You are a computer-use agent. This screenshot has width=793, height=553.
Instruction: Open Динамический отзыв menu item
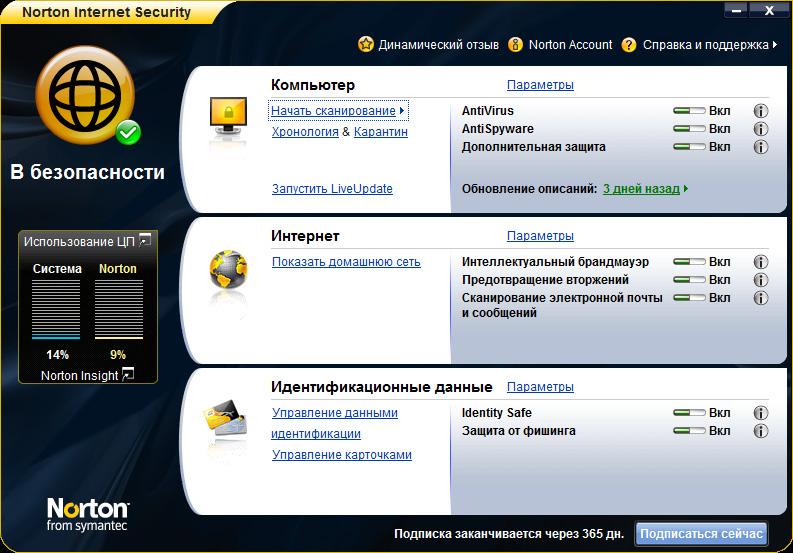click(x=438, y=45)
